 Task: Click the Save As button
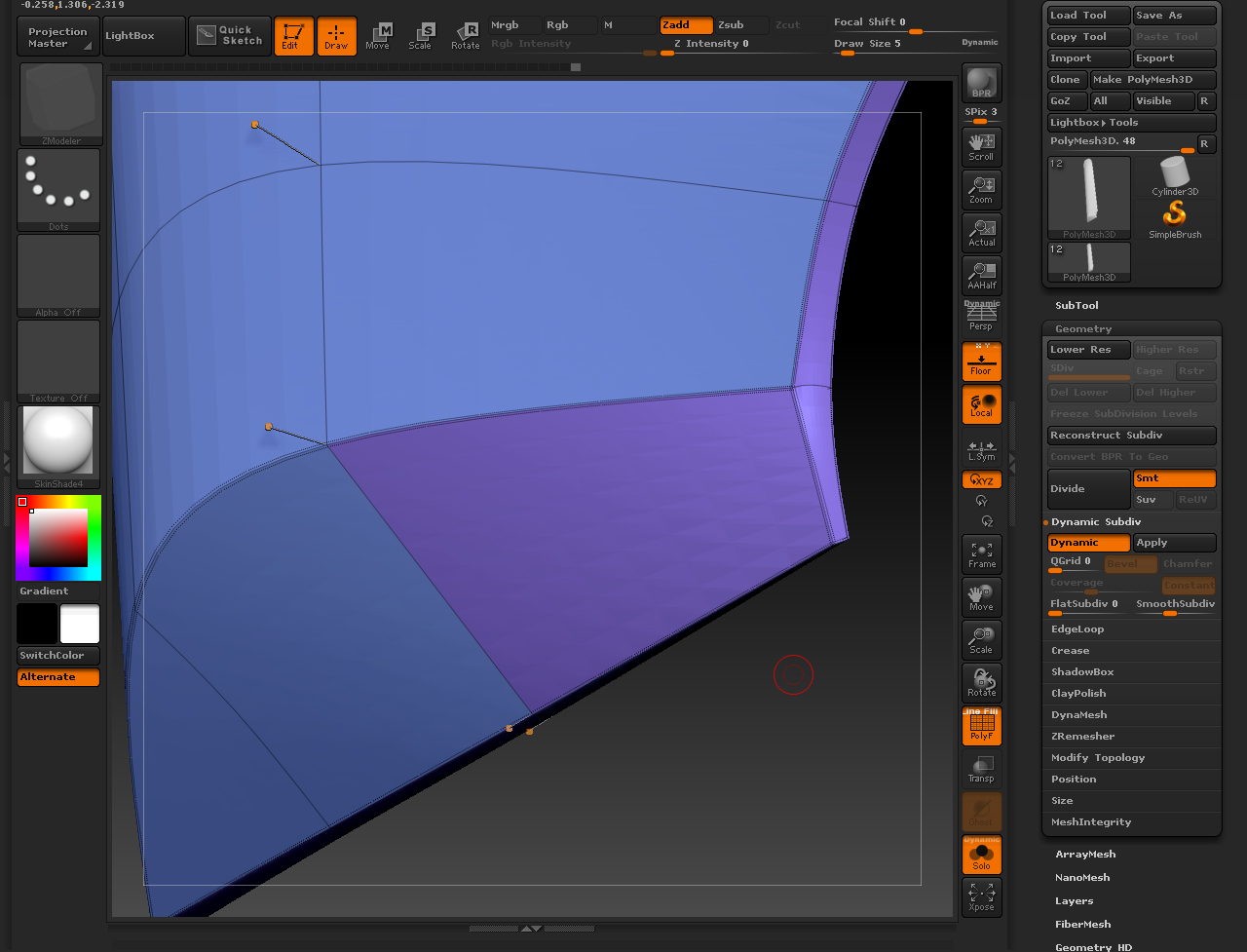pos(1174,16)
